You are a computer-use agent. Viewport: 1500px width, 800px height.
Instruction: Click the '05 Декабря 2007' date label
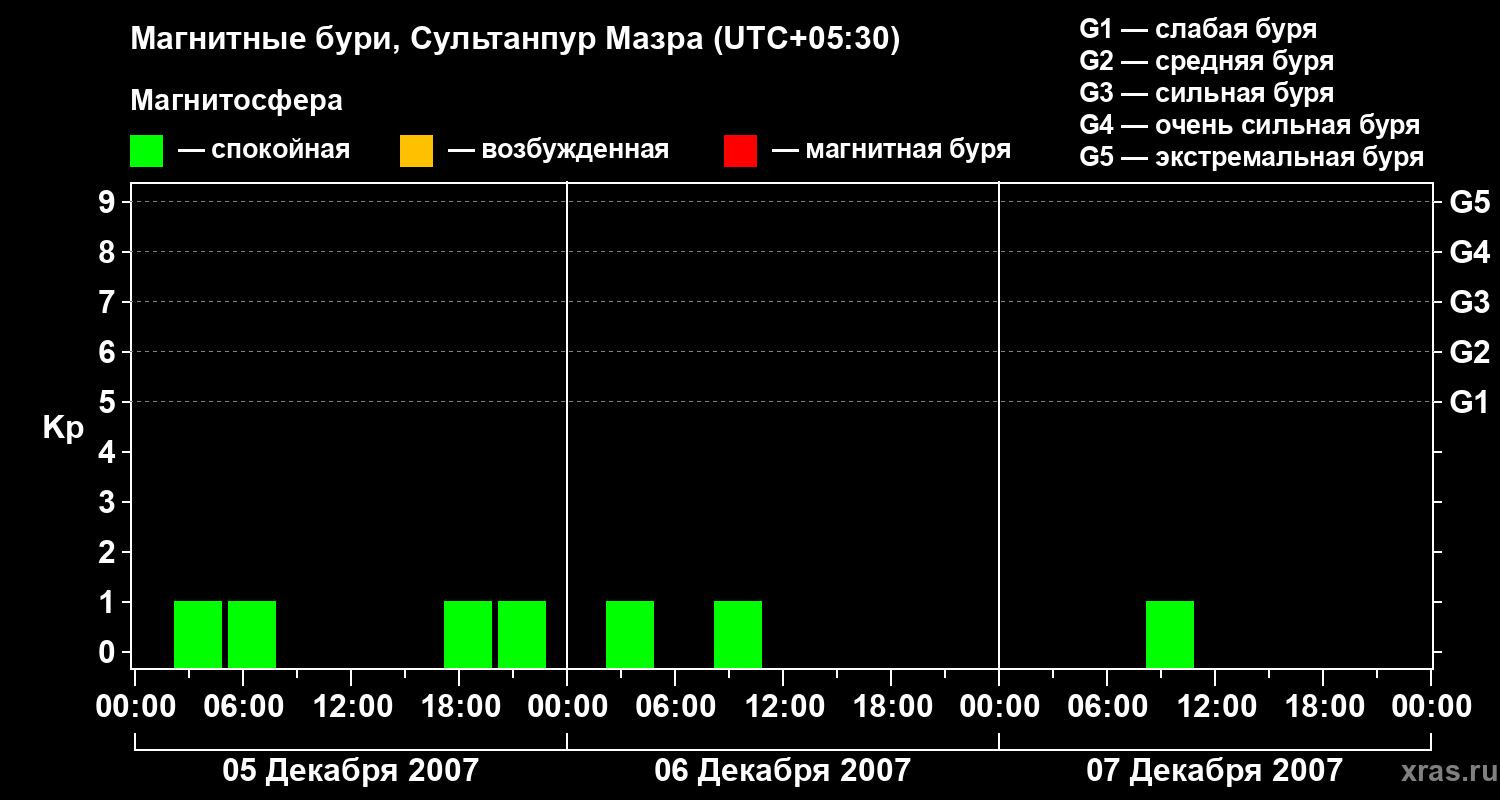350,771
